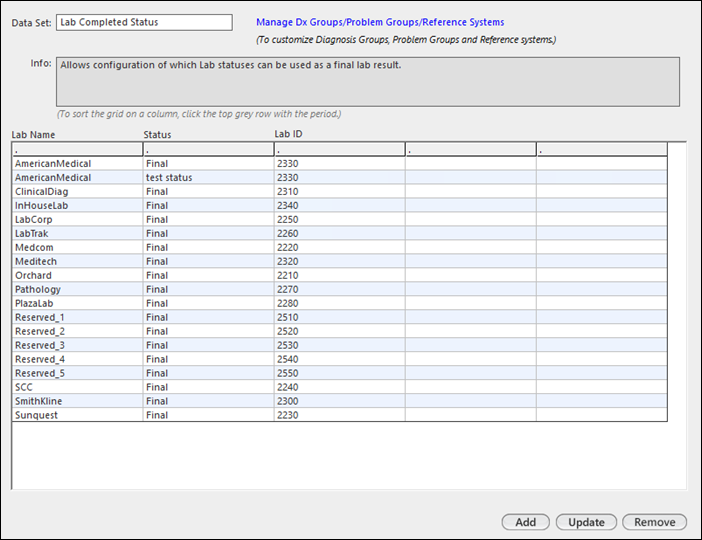
Task: Sort grid by Lab Name header cell
Action: click(77, 149)
